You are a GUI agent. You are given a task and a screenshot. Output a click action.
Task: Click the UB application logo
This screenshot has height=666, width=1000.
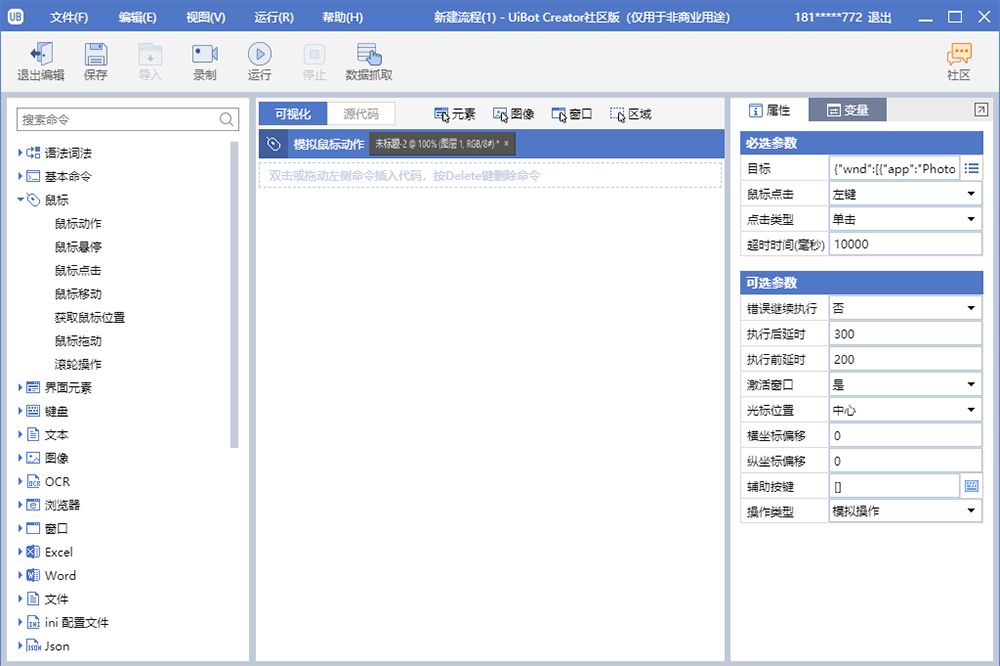[x=16, y=17]
